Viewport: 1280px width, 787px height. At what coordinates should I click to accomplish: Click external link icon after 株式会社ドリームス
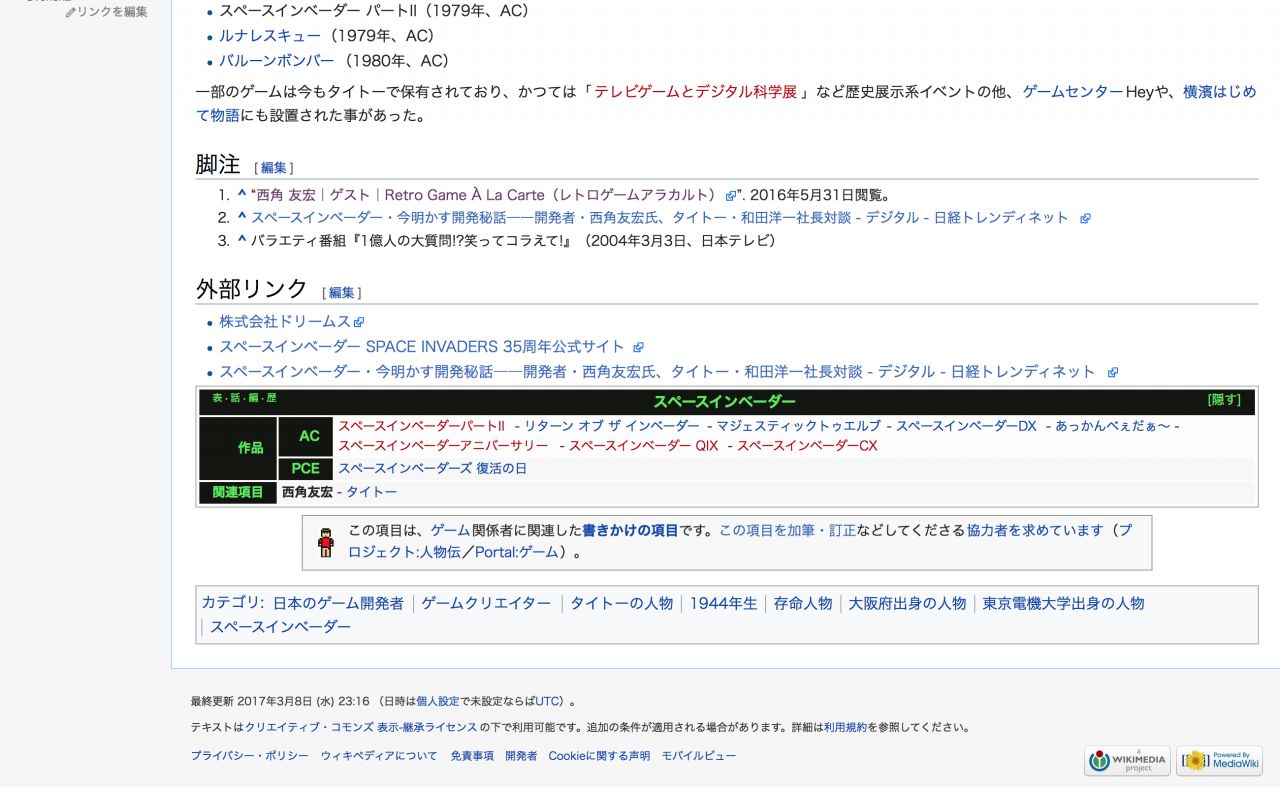point(359,322)
